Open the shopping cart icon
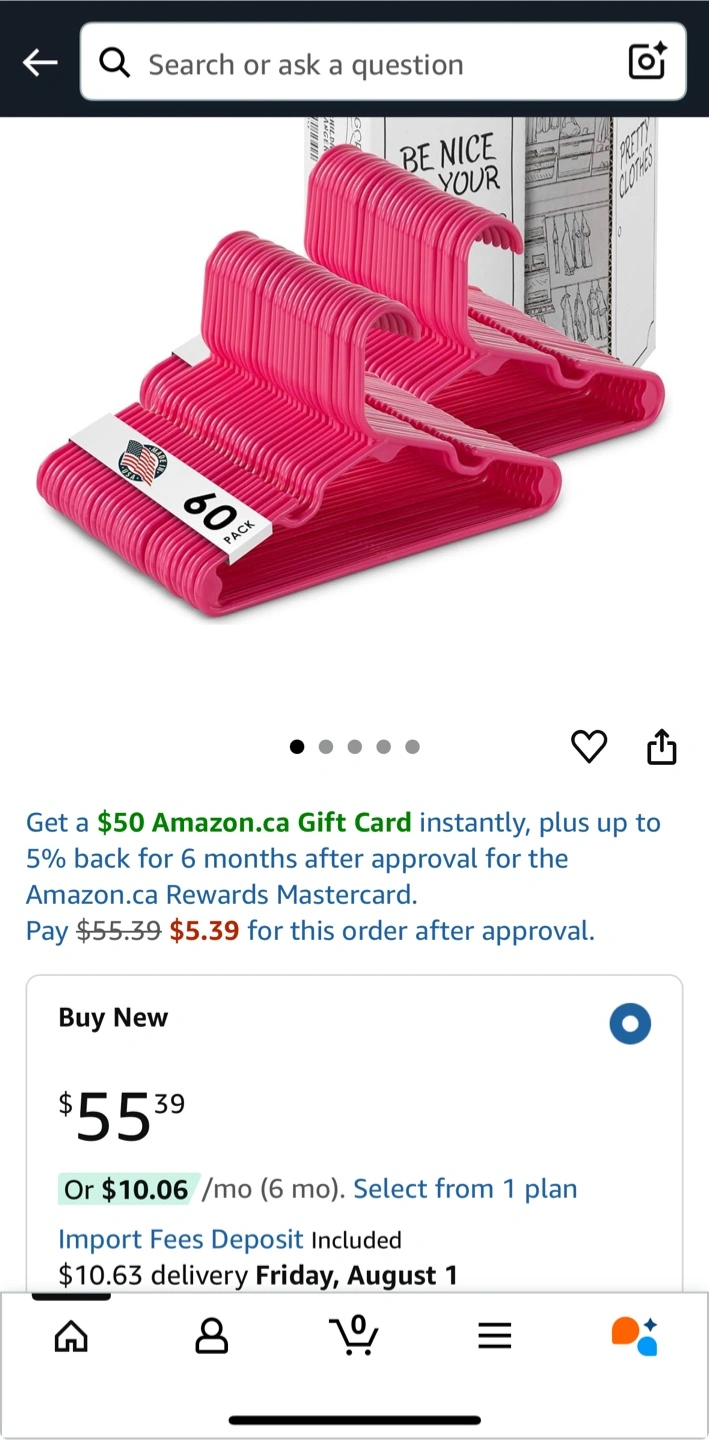 click(353, 1334)
